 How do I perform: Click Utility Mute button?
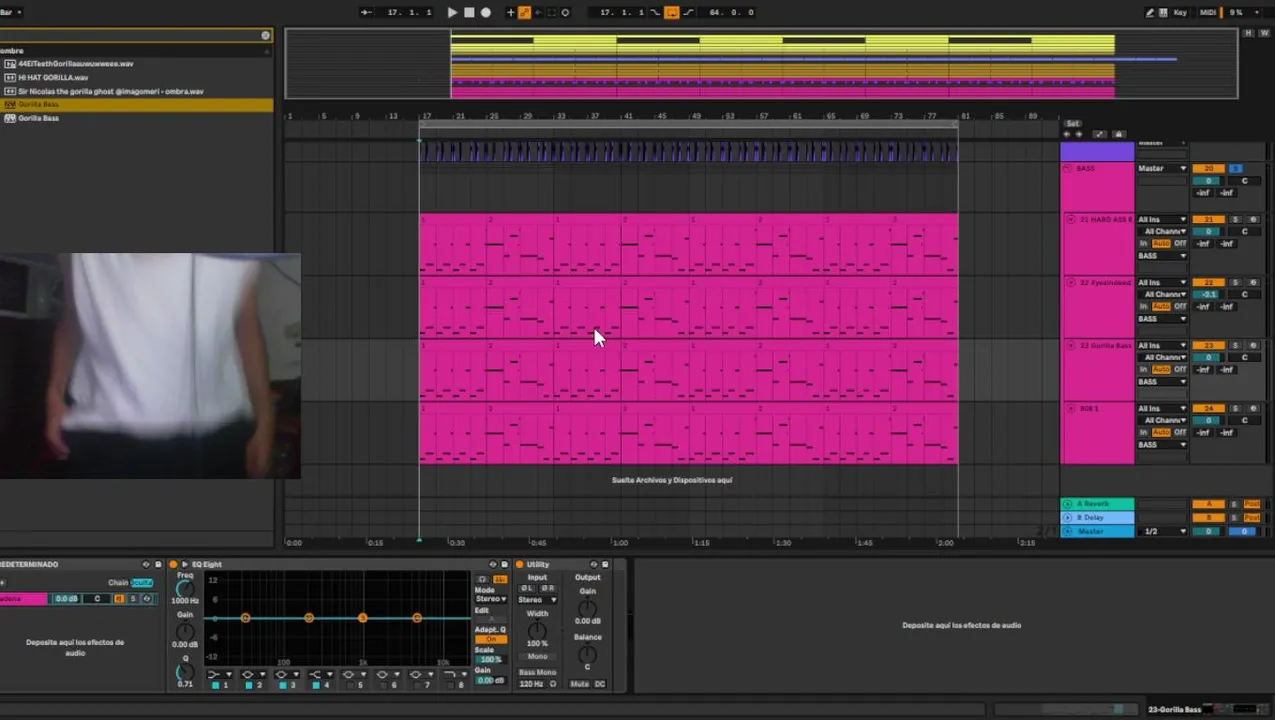(579, 684)
